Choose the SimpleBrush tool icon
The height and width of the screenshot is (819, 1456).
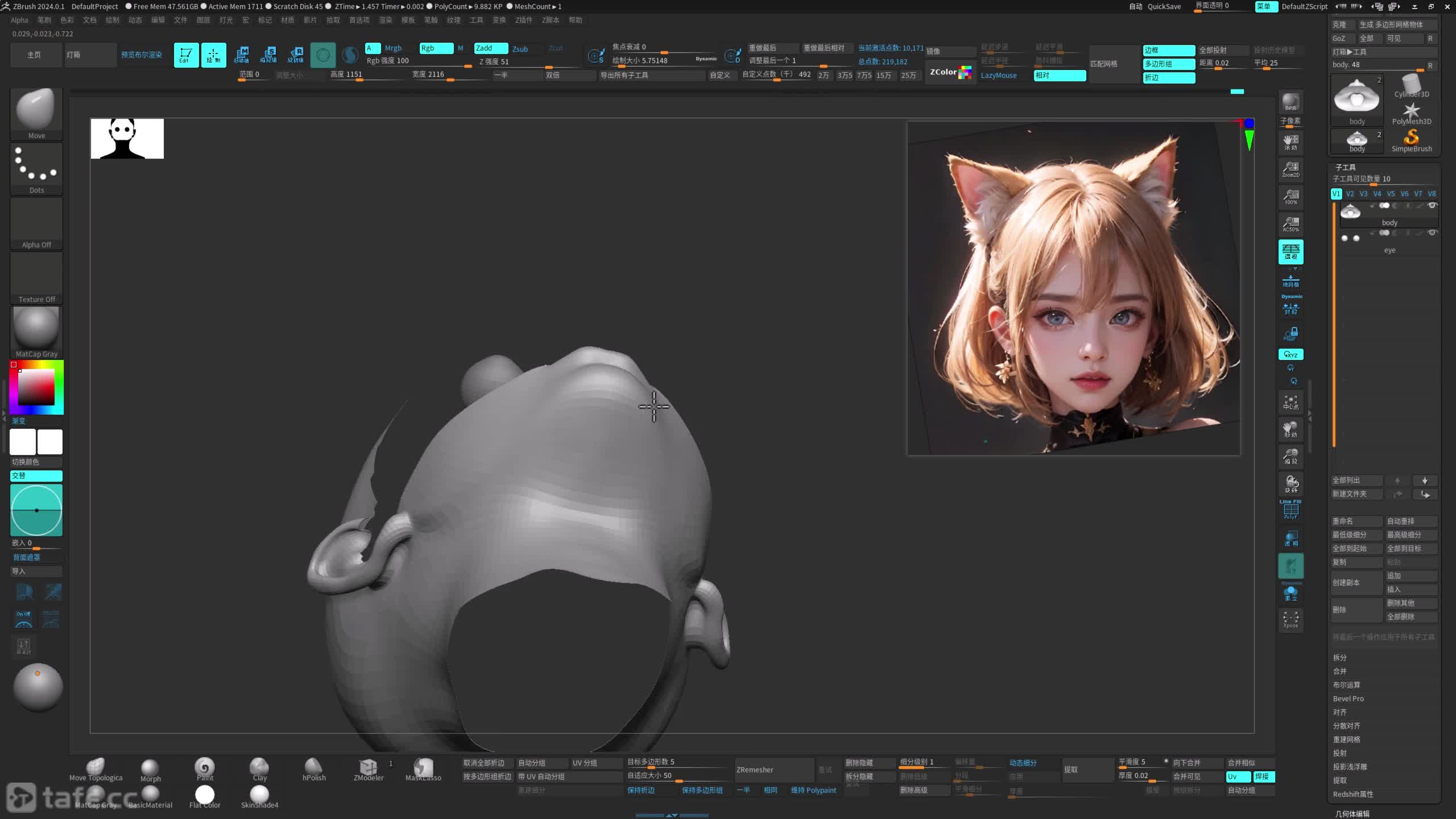[x=1412, y=140]
